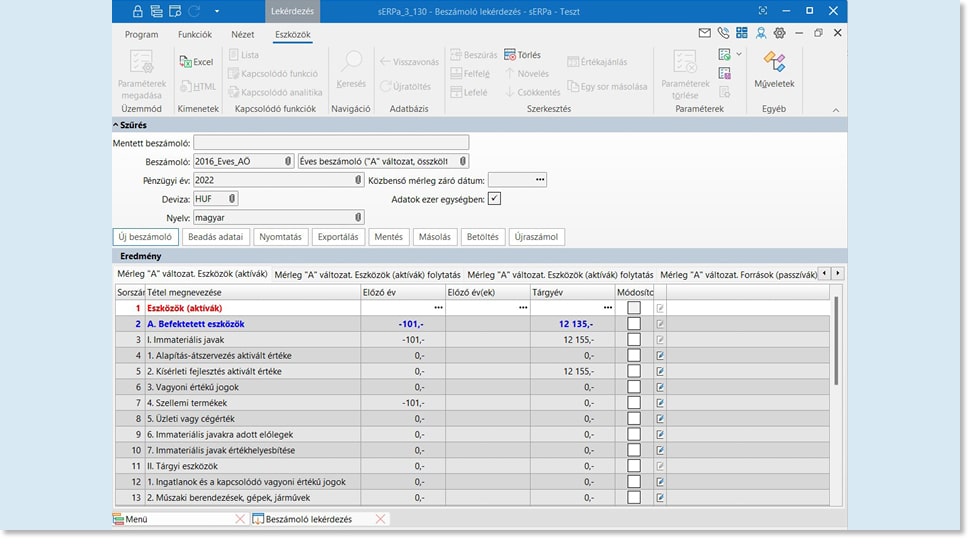This screenshot has width=980, height=550.
Task: Check Módosító box for Szellemi termékek row
Action: click(633, 403)
